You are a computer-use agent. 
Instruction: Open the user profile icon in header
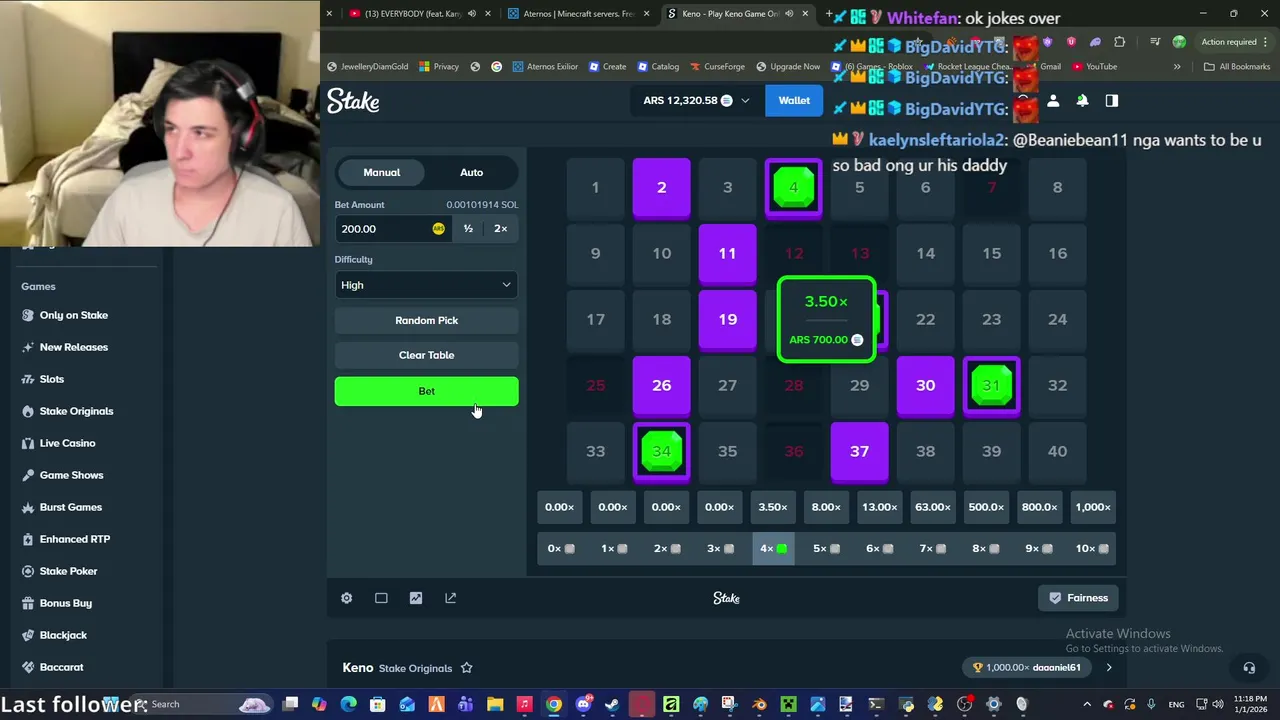point(1053,101)
